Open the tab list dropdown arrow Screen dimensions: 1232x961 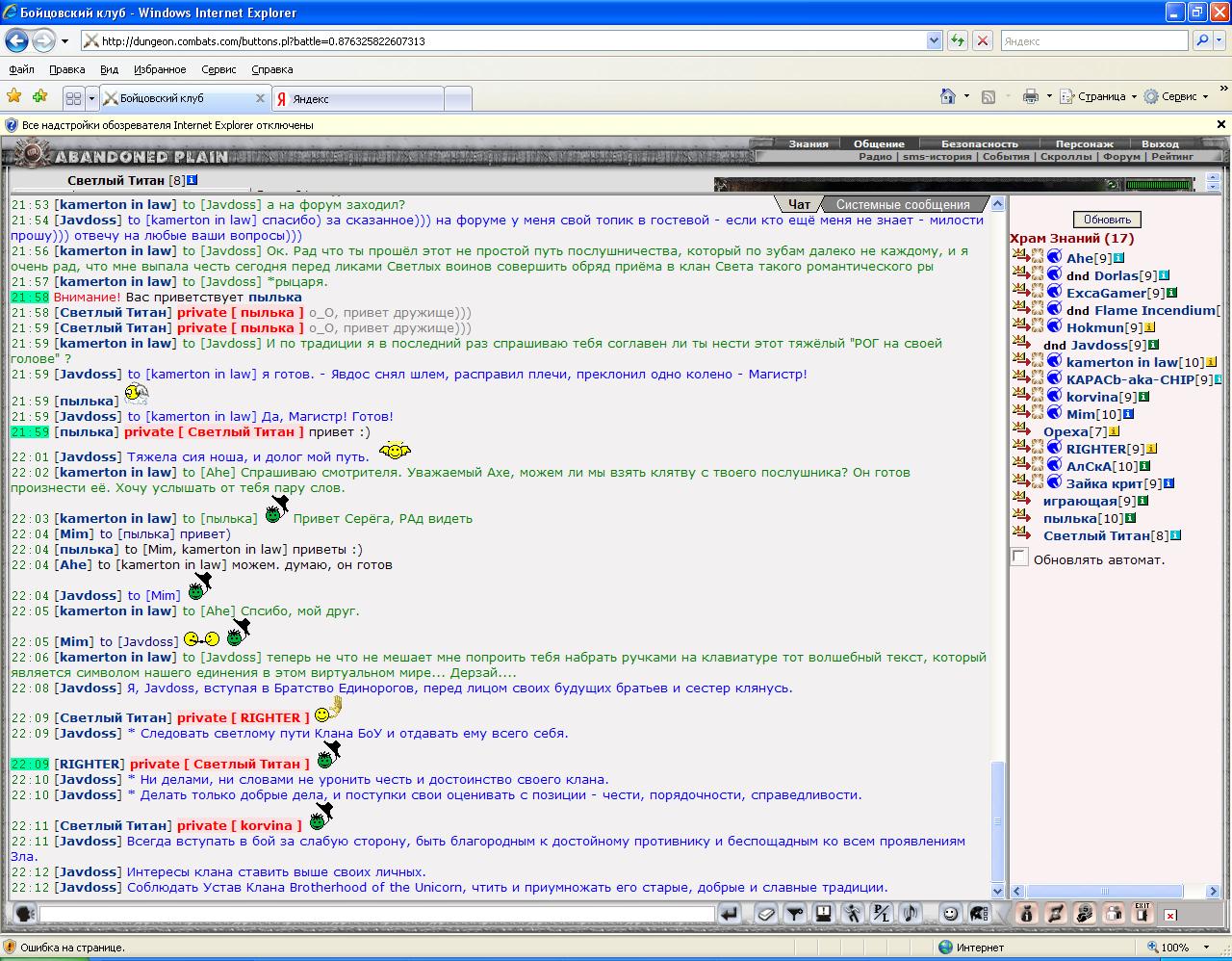tap(91, 98)
